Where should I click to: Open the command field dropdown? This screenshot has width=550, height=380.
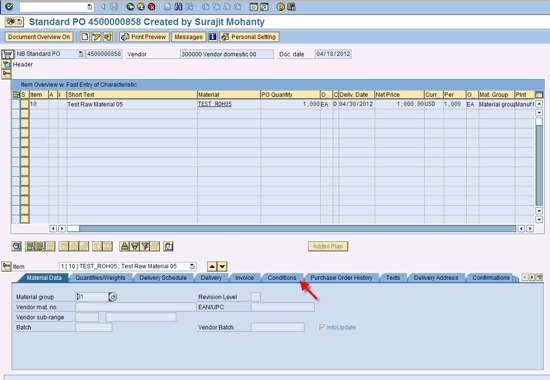90,6
